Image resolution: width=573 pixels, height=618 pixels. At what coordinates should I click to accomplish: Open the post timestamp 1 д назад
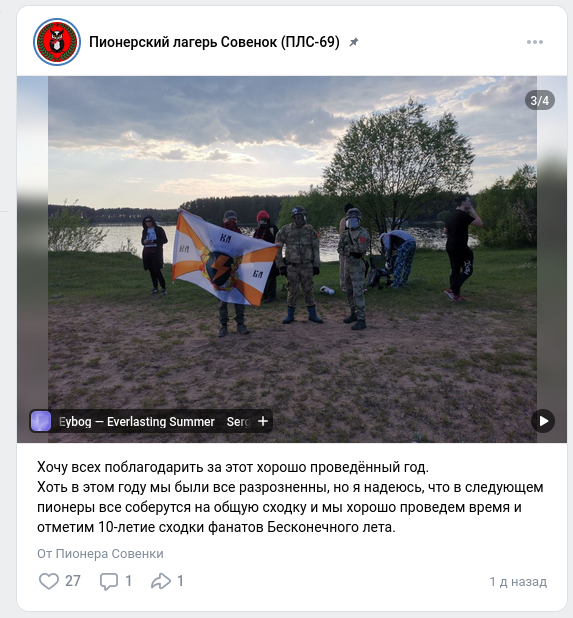518,582
